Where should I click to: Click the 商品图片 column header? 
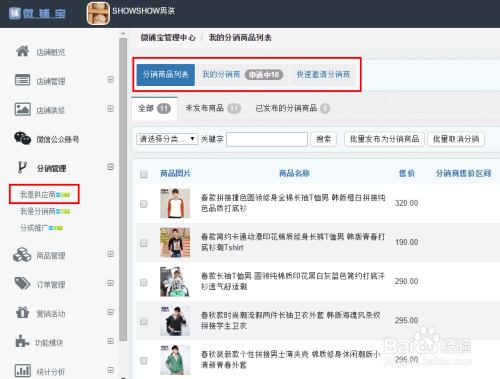pyautogui.click(x=175, y=173)
